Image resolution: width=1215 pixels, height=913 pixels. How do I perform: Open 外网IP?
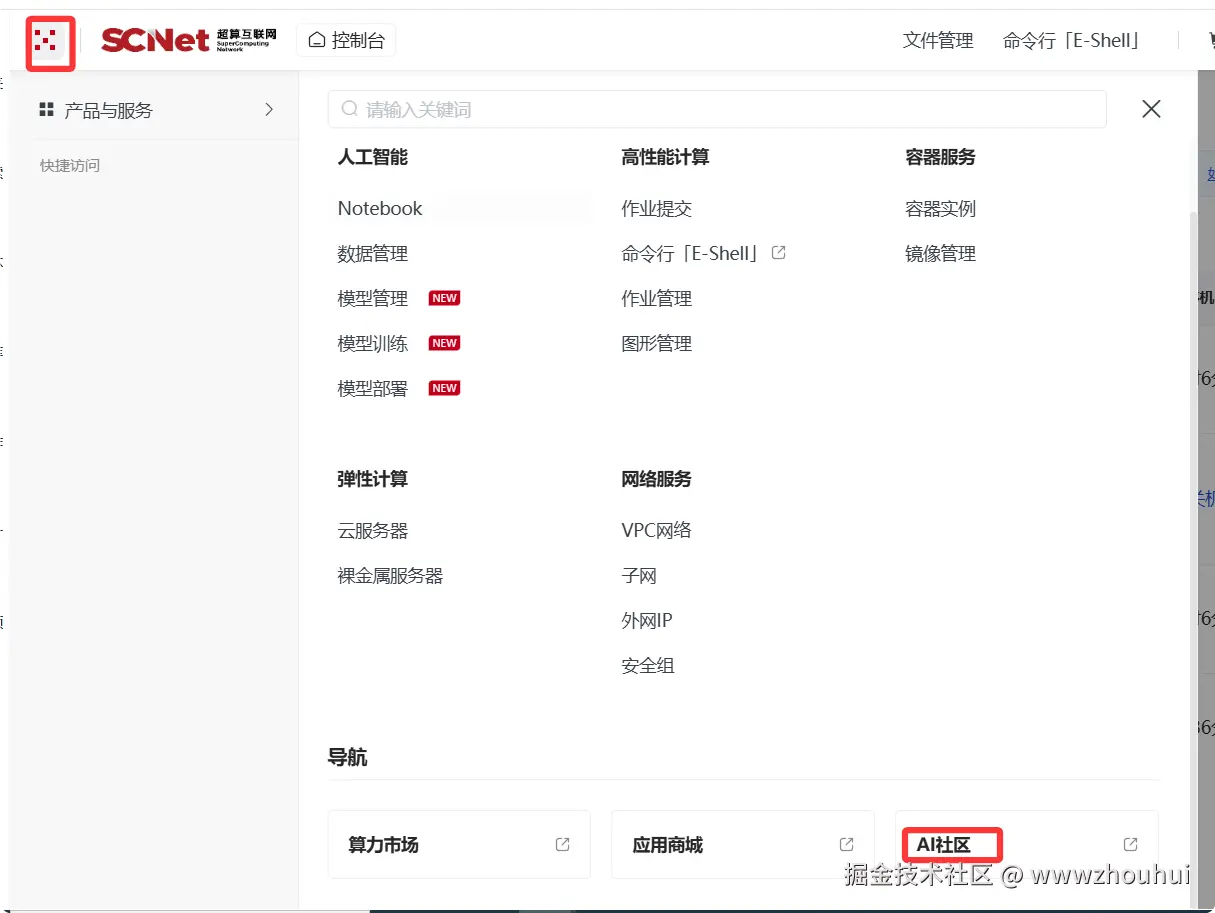647,620
